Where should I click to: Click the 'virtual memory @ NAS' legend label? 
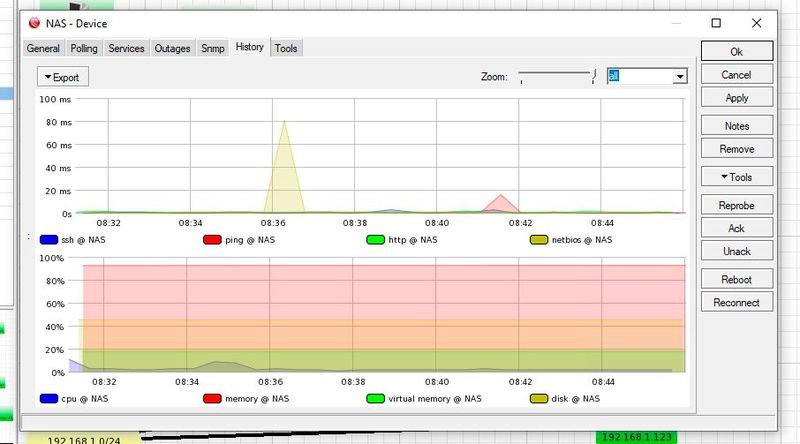(x=435, y=399)
